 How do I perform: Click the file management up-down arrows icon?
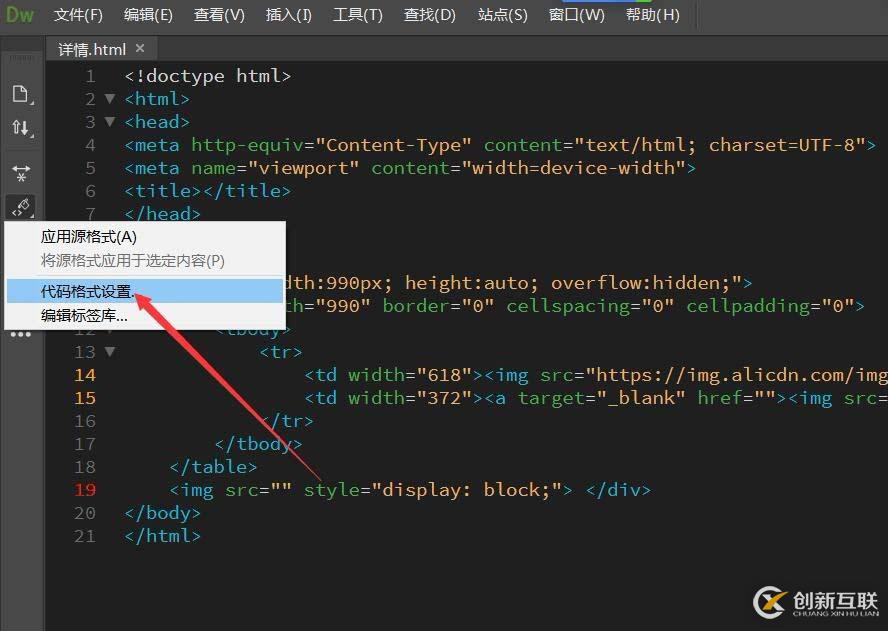pyautogui.click(x=22, y=128)
